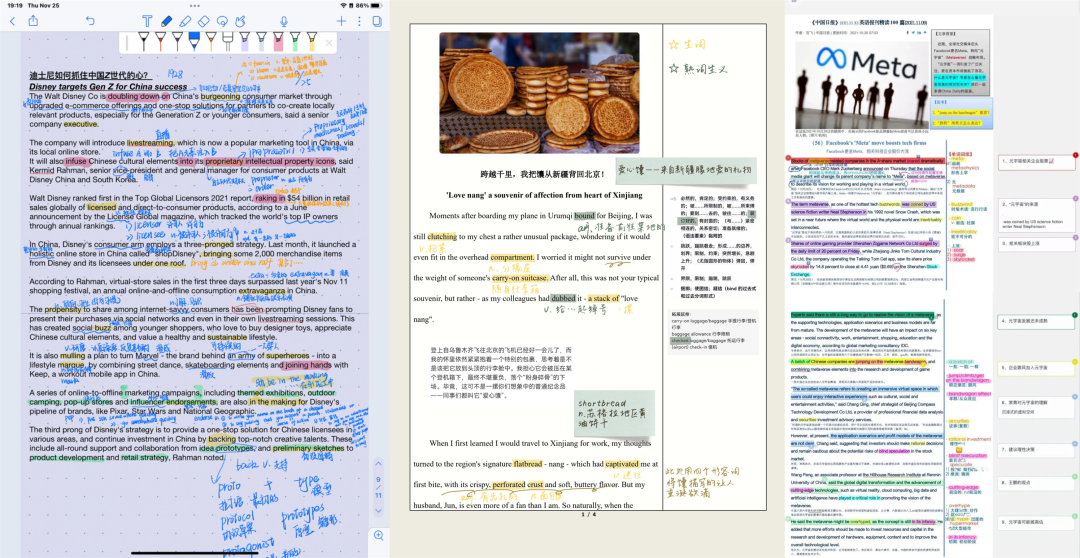The image size is (1080, 558).
Task: Click highlighted word 'burgeoning'
Action: coord(220,96)
